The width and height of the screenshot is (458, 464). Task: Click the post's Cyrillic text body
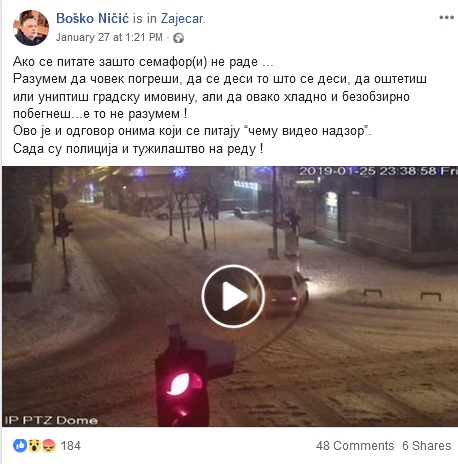pos(220,105)
